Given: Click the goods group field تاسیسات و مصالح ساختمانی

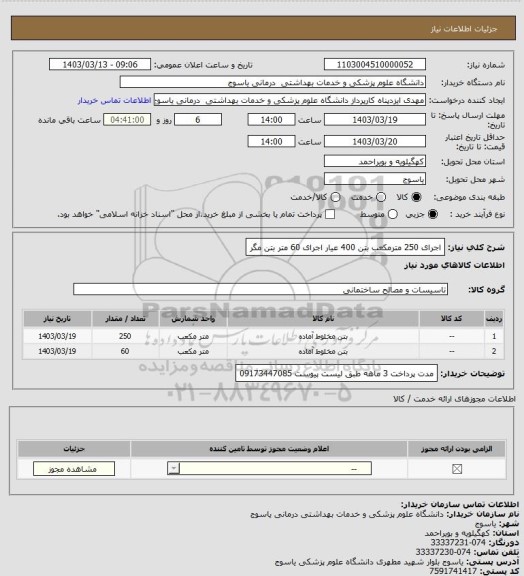Looking at the screenshot, I should tap(261, 289).
